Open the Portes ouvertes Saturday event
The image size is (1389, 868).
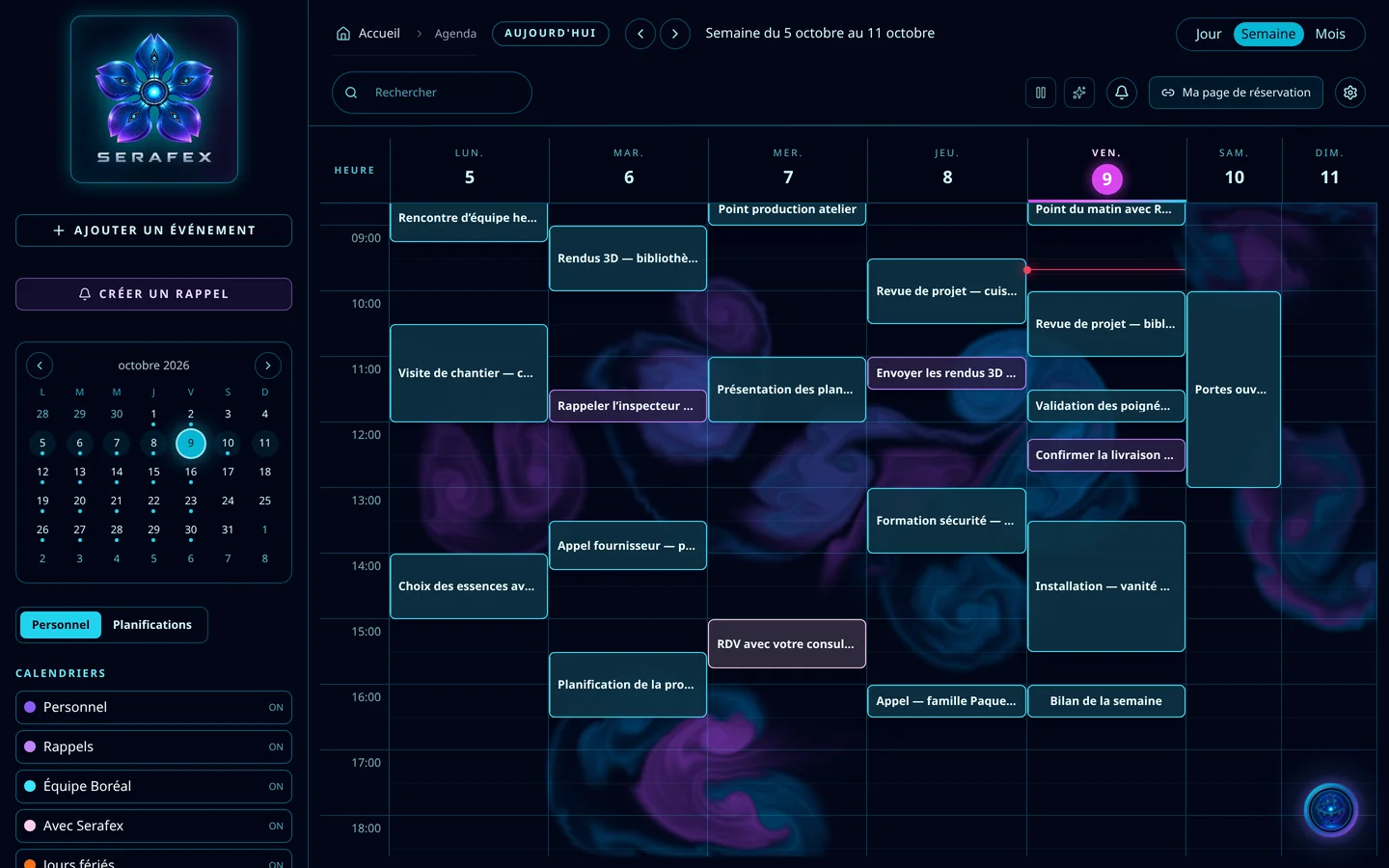(1234, 390)
